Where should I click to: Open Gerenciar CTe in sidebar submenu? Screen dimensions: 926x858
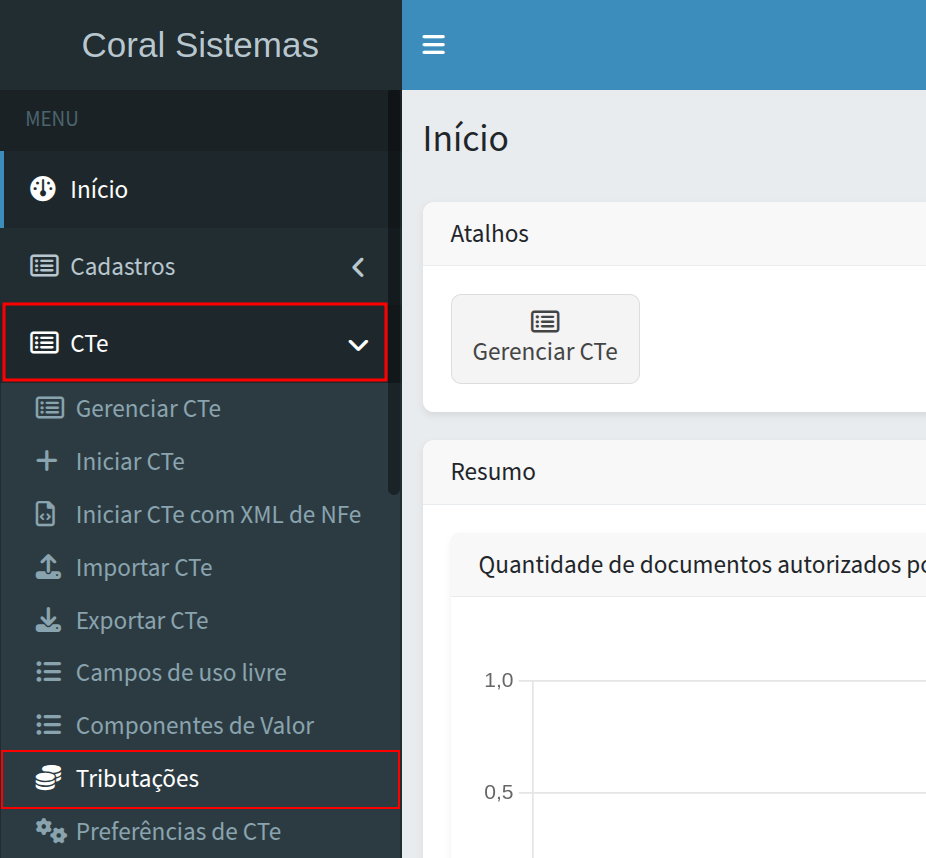click(148, 408)
